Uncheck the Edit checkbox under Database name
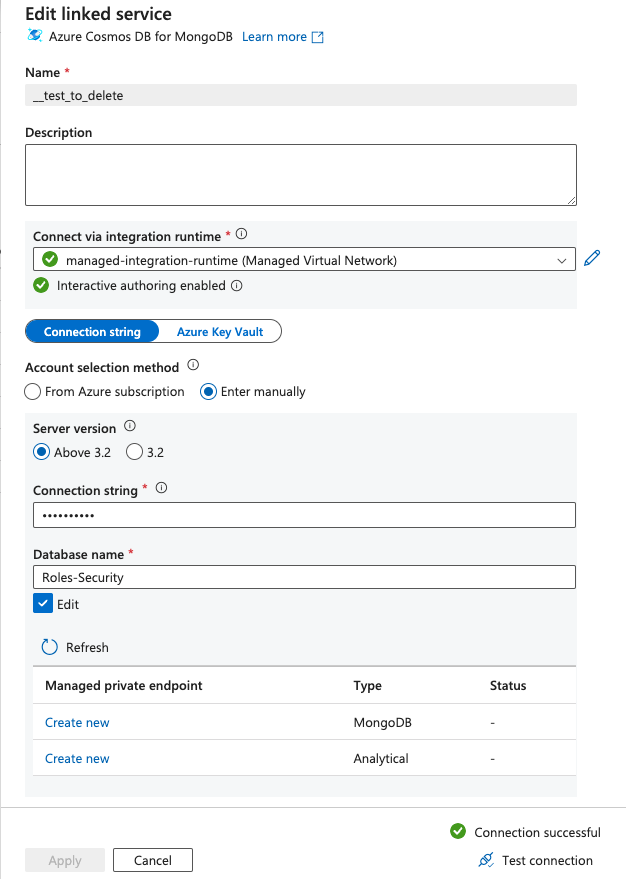The image size is (626, 879). (43, 604)
